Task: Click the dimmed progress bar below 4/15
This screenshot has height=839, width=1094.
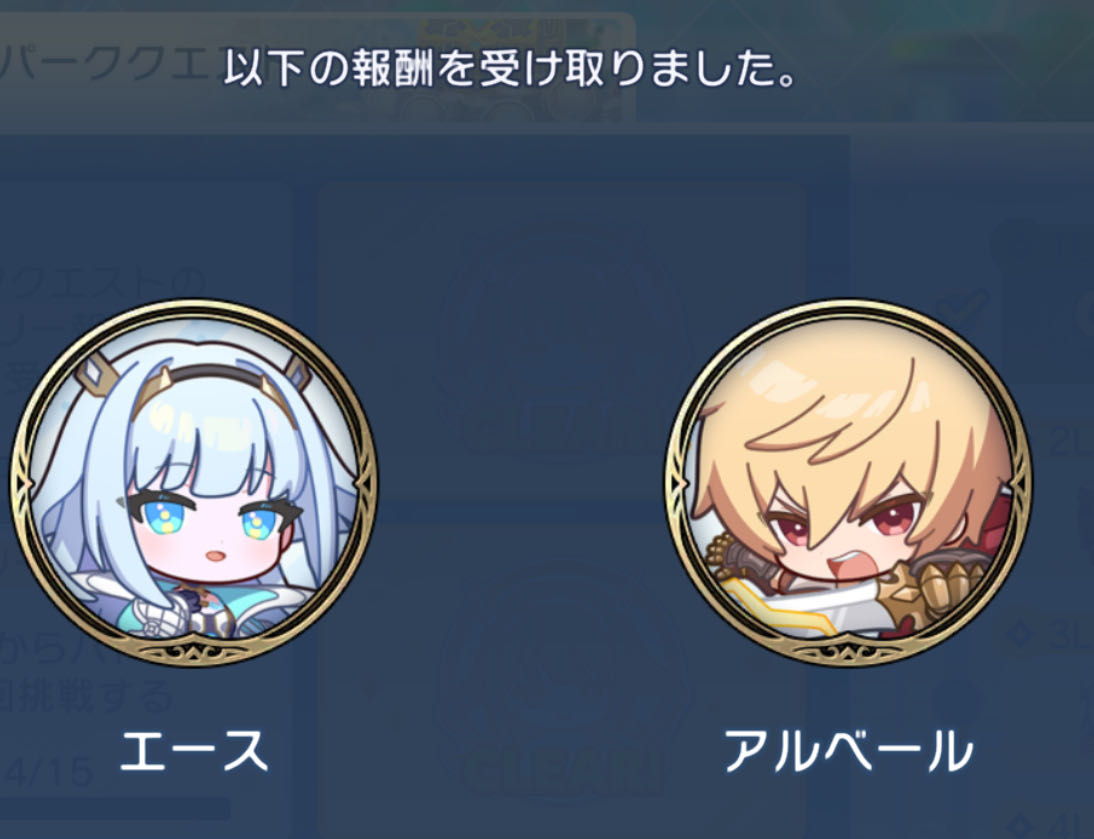Action: 115,809
